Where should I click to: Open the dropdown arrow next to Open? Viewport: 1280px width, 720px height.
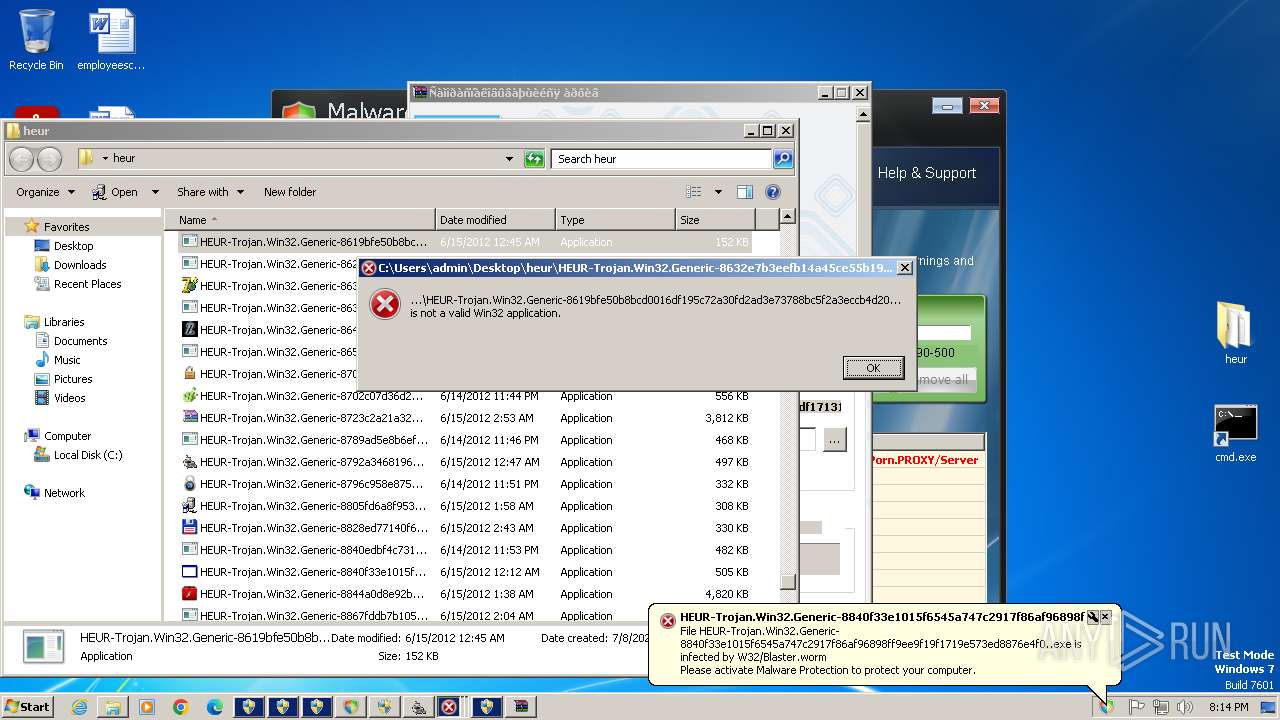[155, 192]
